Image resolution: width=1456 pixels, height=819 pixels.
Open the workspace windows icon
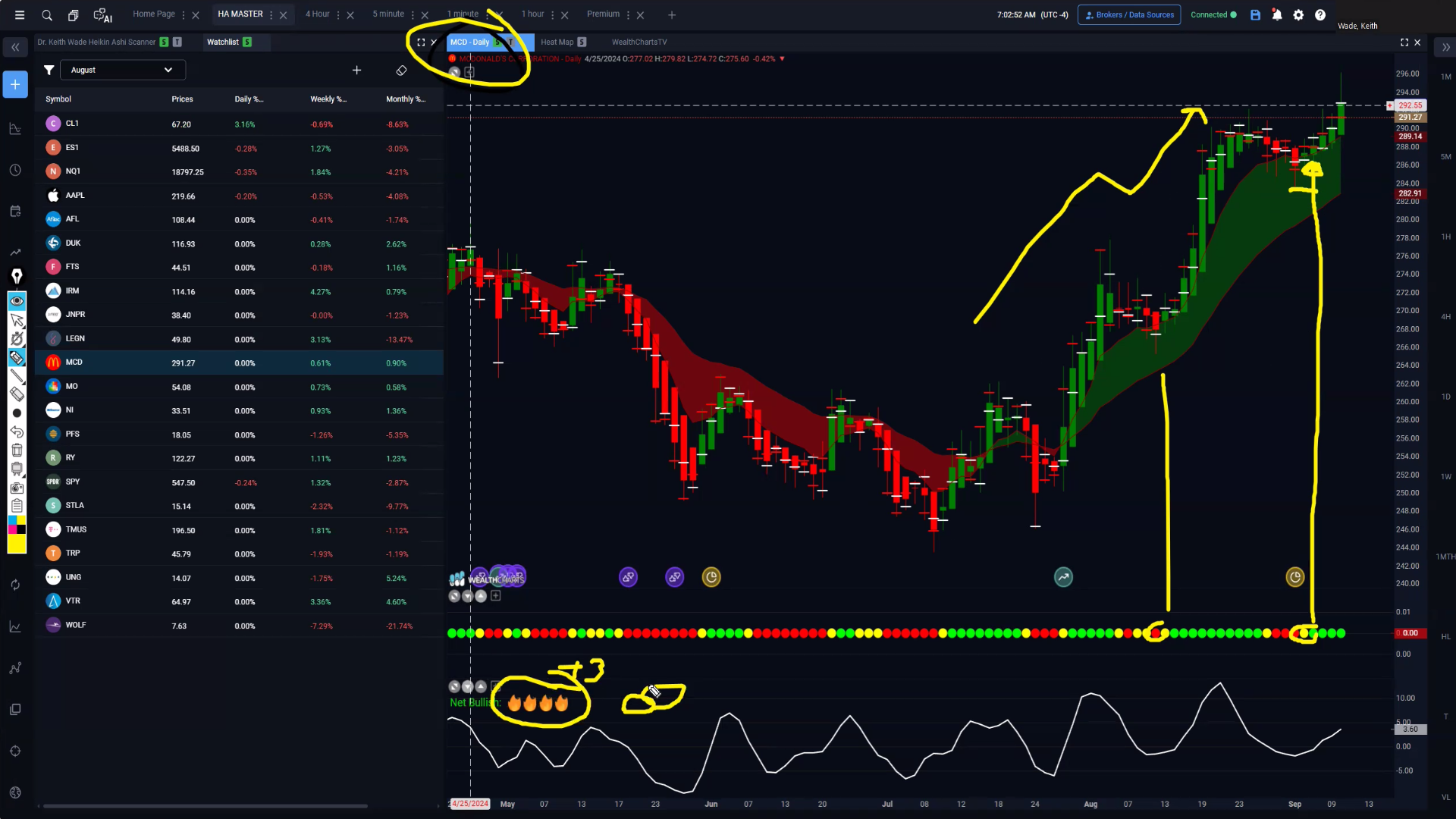[x=73, y=14]
